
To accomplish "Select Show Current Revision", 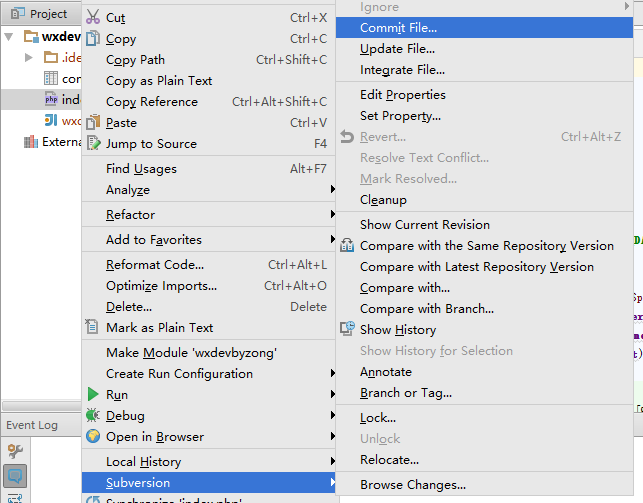I will (x=484, y=224).
